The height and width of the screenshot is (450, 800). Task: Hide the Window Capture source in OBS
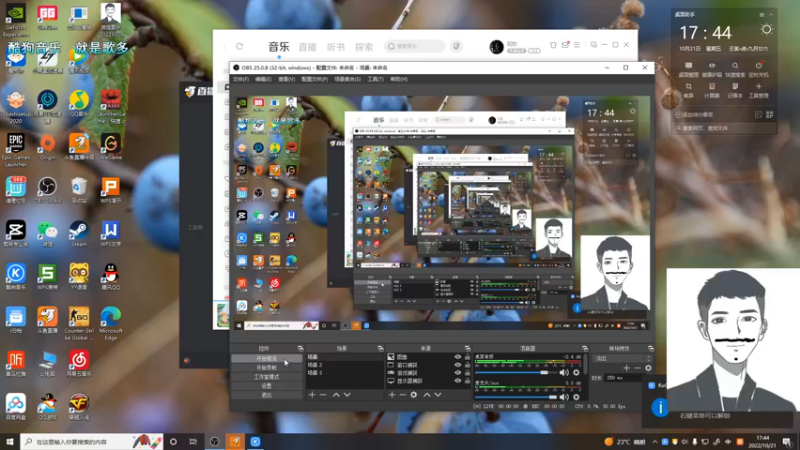click(x=458, y=365)
